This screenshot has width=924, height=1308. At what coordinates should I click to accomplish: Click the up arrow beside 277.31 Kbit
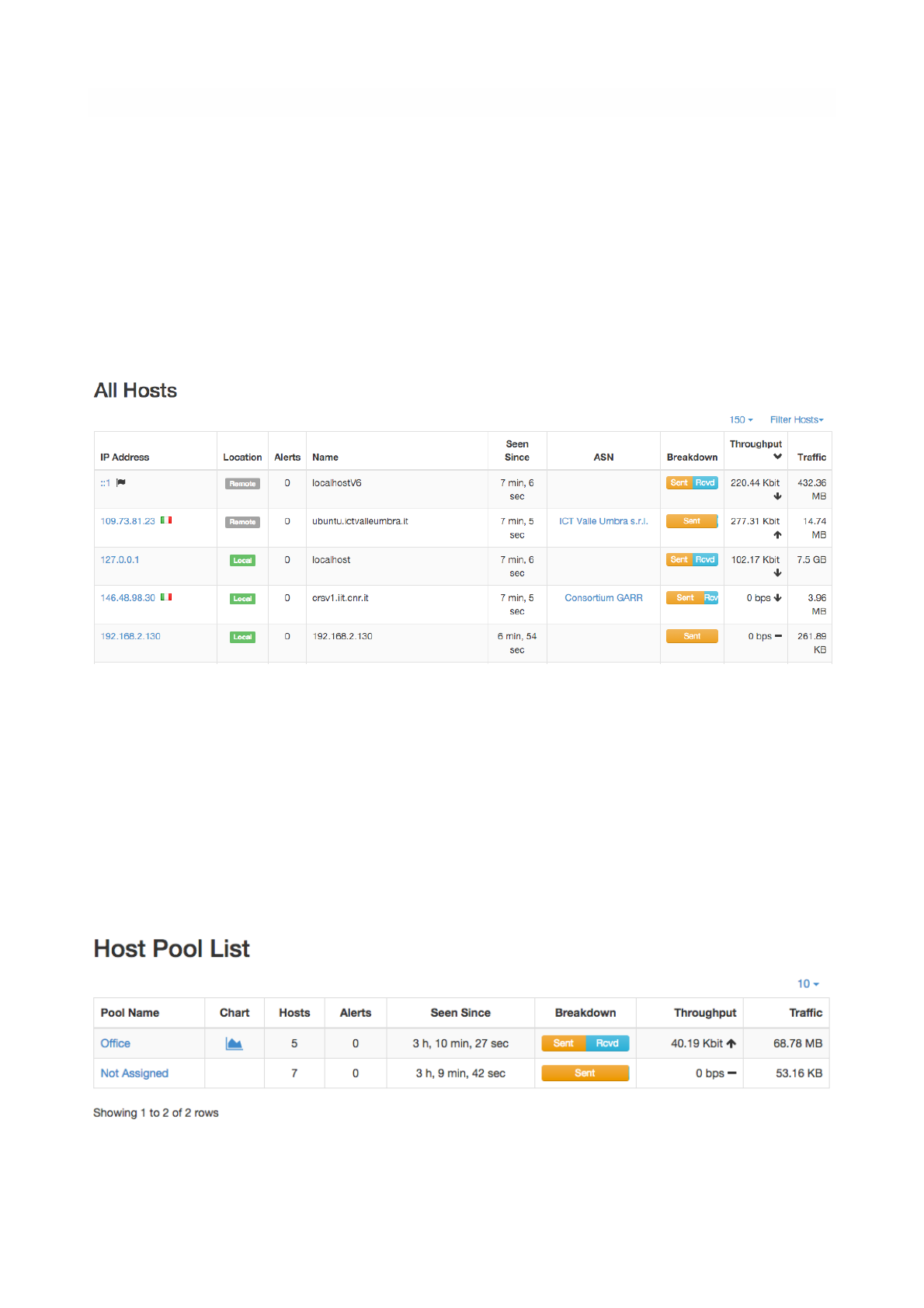tap(777, 534)
